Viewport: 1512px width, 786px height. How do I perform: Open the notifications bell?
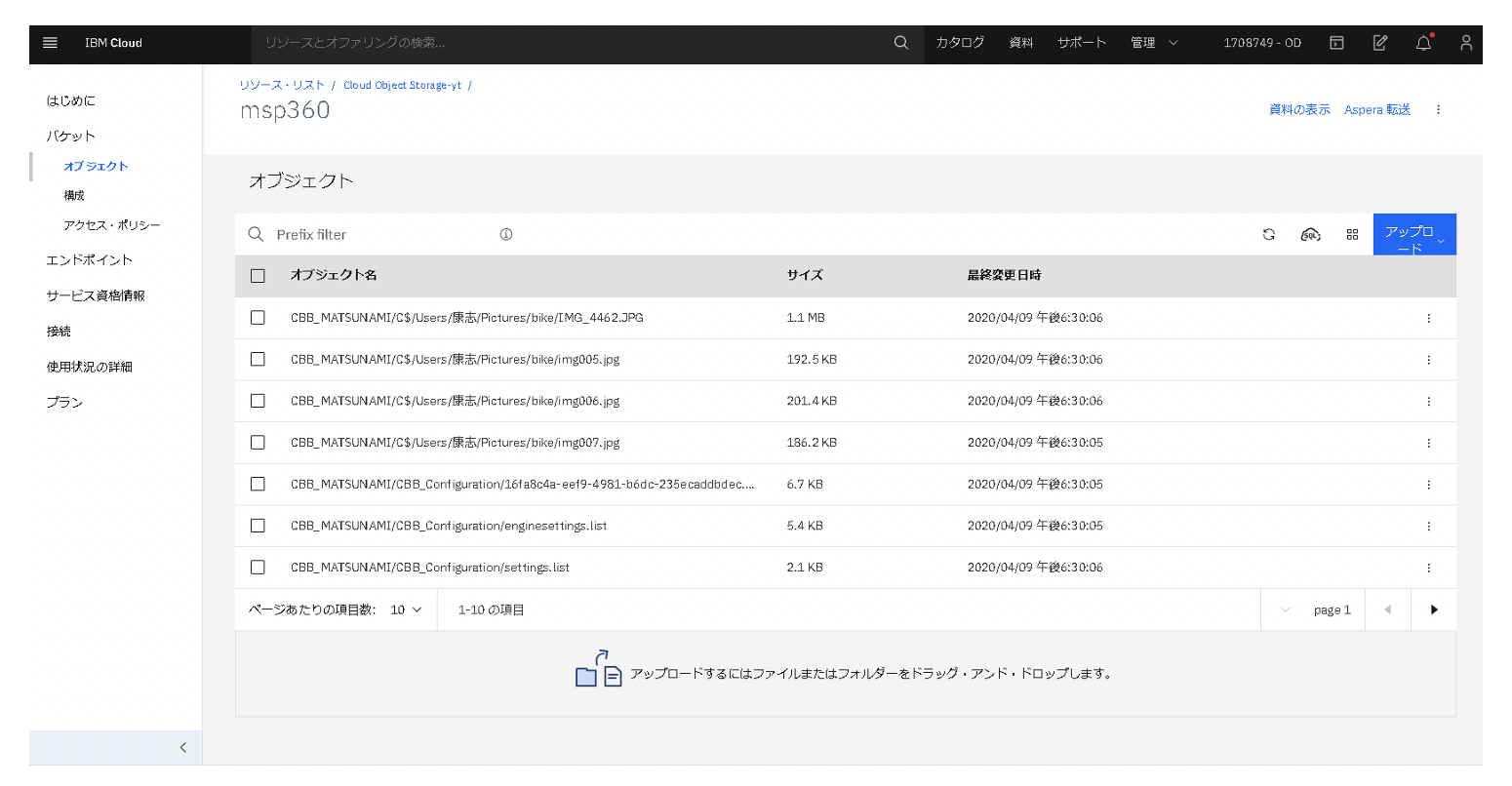point(1424,43)
